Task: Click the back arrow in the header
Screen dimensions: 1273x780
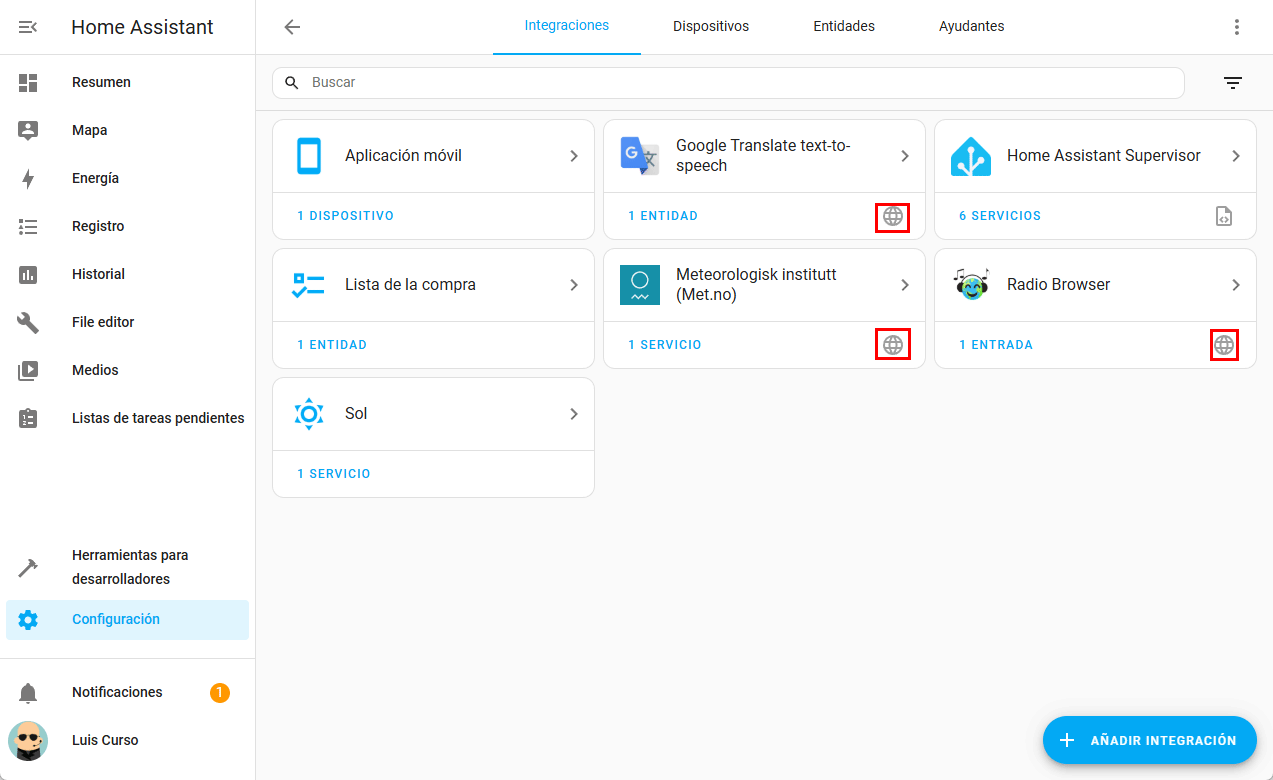Action: click(292, 27)
